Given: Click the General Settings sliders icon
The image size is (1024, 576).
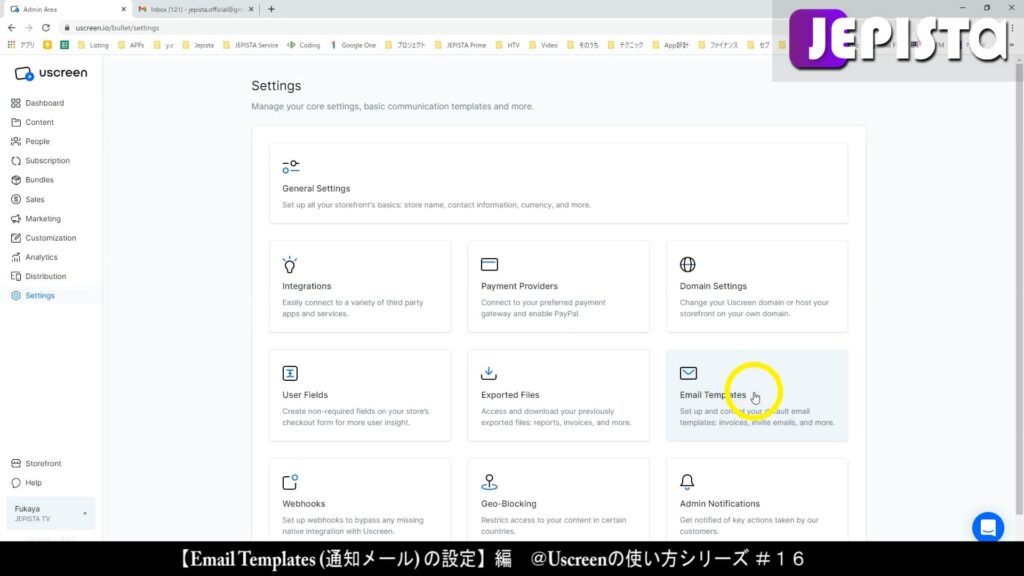Looking at the screenshot, I should point(291,167).
